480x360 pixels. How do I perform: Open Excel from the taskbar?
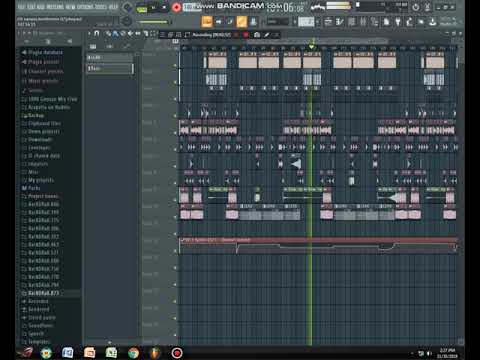(111, 353)
